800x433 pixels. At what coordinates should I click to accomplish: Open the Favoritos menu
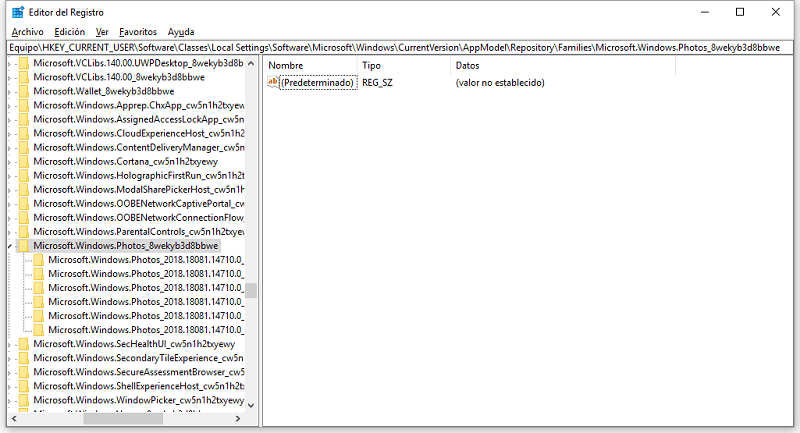pyautogui.click(x=138, y=32)
